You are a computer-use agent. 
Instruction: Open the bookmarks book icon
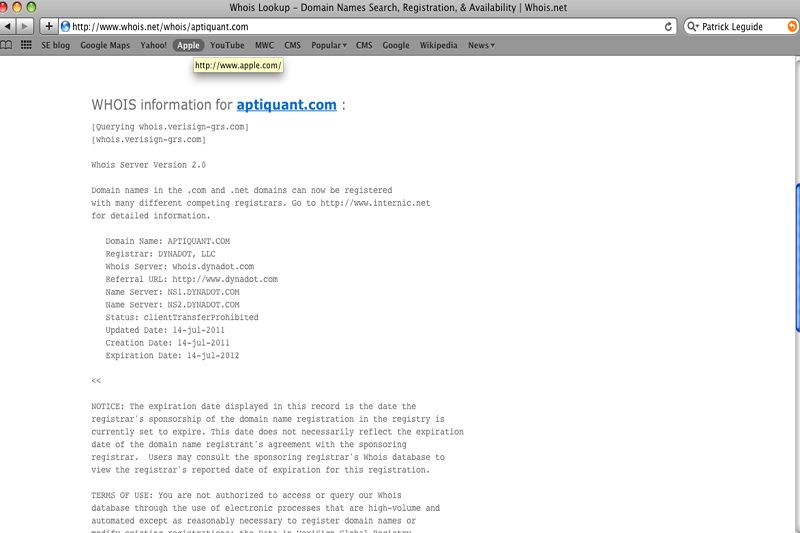[x=6, y=45]
